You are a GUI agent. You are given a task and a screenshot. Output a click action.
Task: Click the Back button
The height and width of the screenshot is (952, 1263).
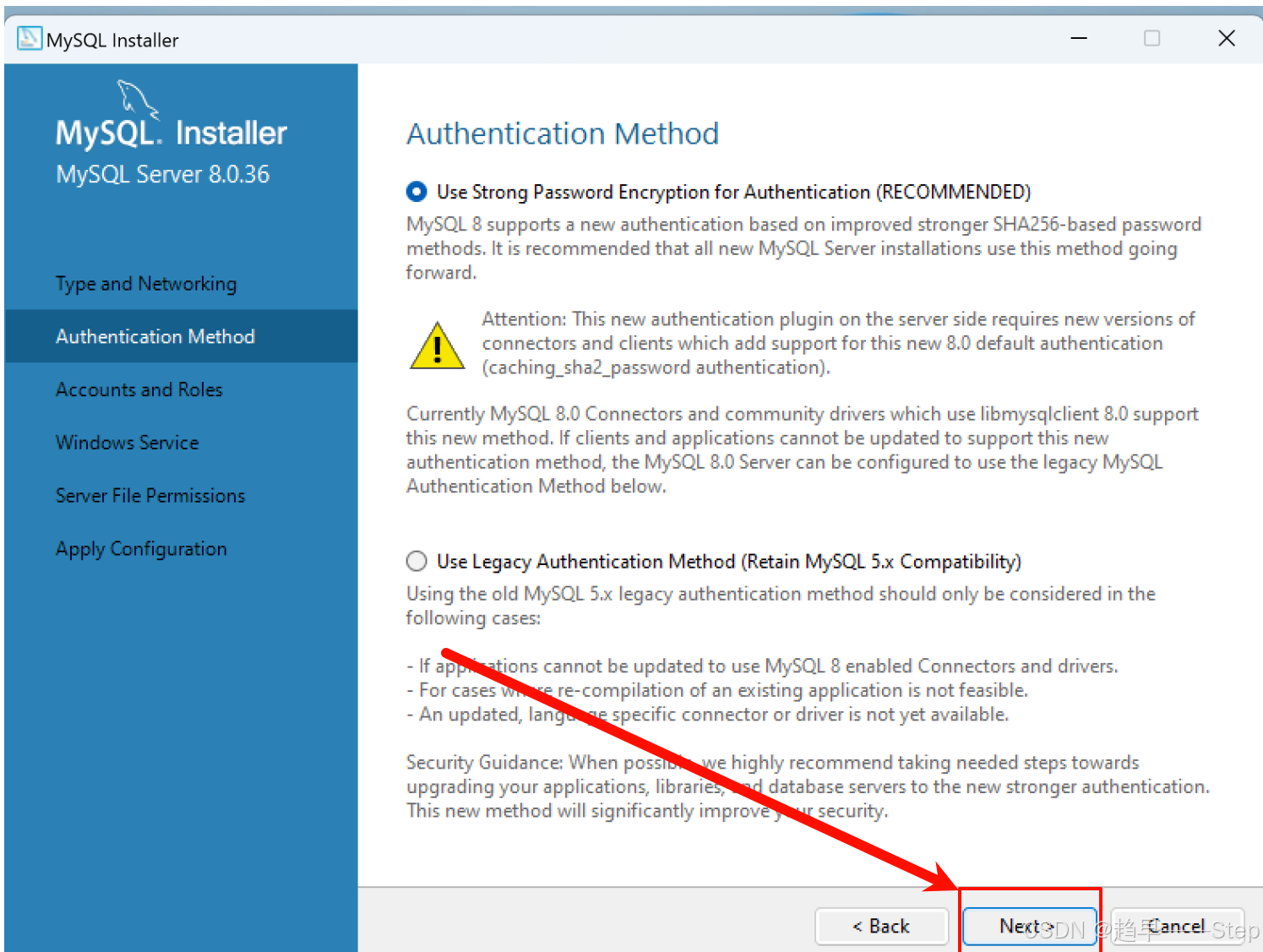[882, 927]
